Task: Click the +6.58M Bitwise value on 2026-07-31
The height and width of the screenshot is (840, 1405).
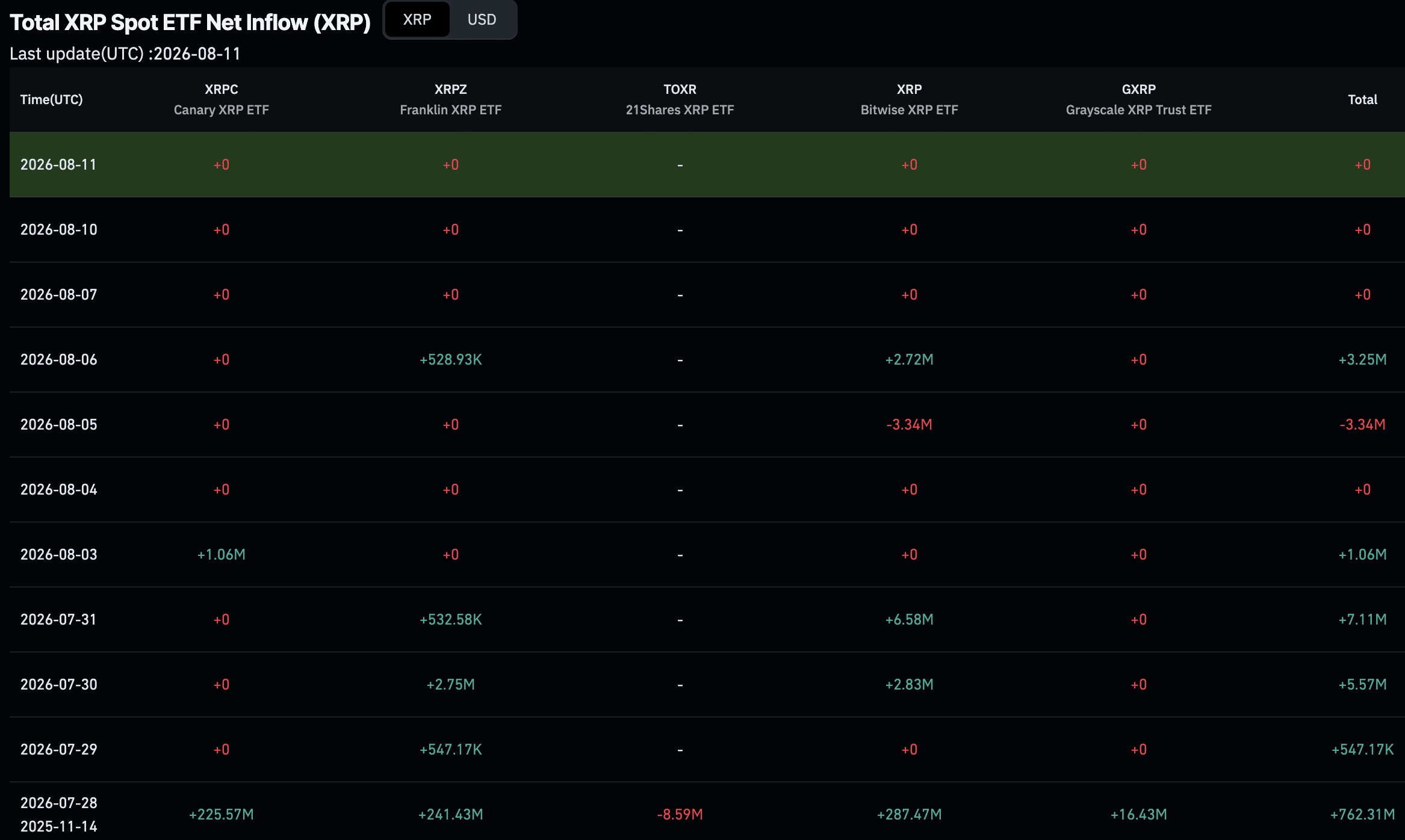Action: (910, 620)
